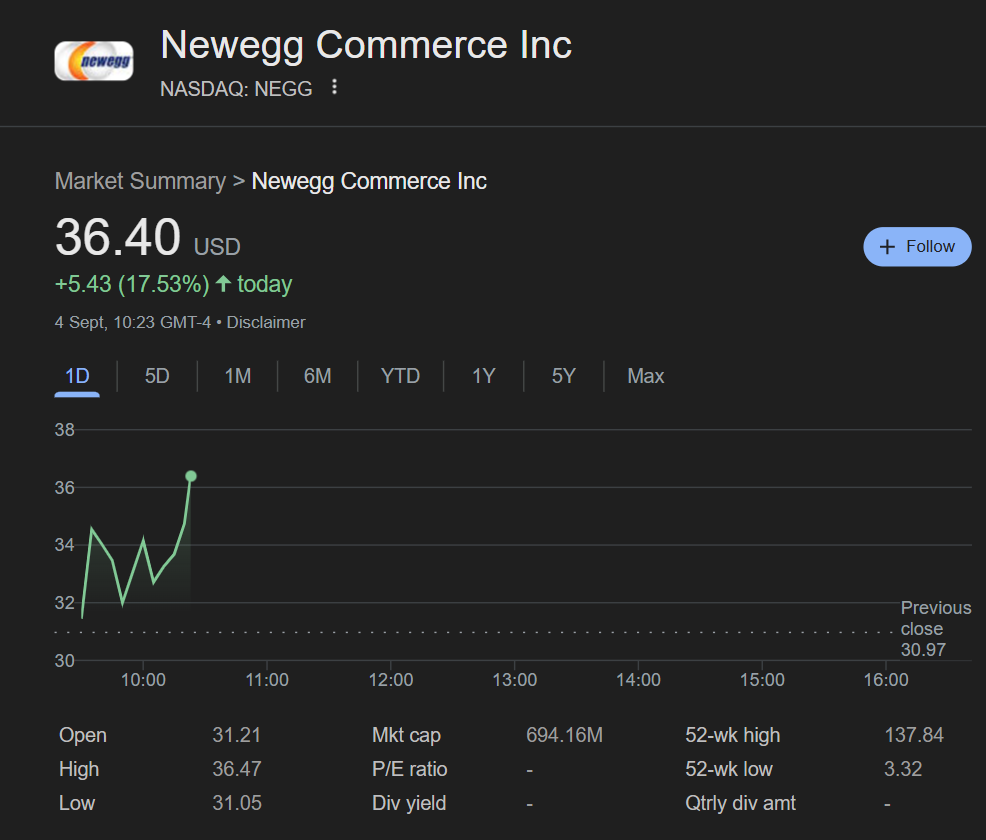Viewport: 986px width, 840px height.
Task: Click the green current price marker on chart
Action: point(191,476)
